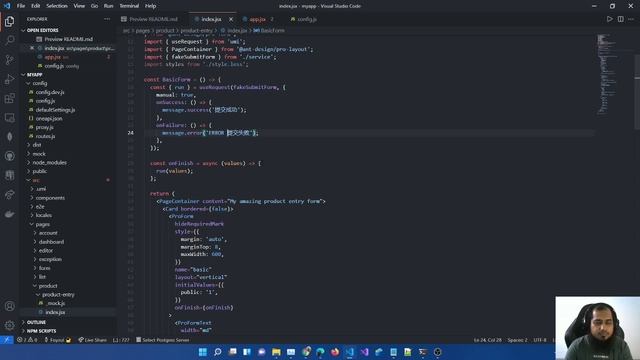Open the Terminal menu
This screenshot has height=360, width=640.
point(129,6)
